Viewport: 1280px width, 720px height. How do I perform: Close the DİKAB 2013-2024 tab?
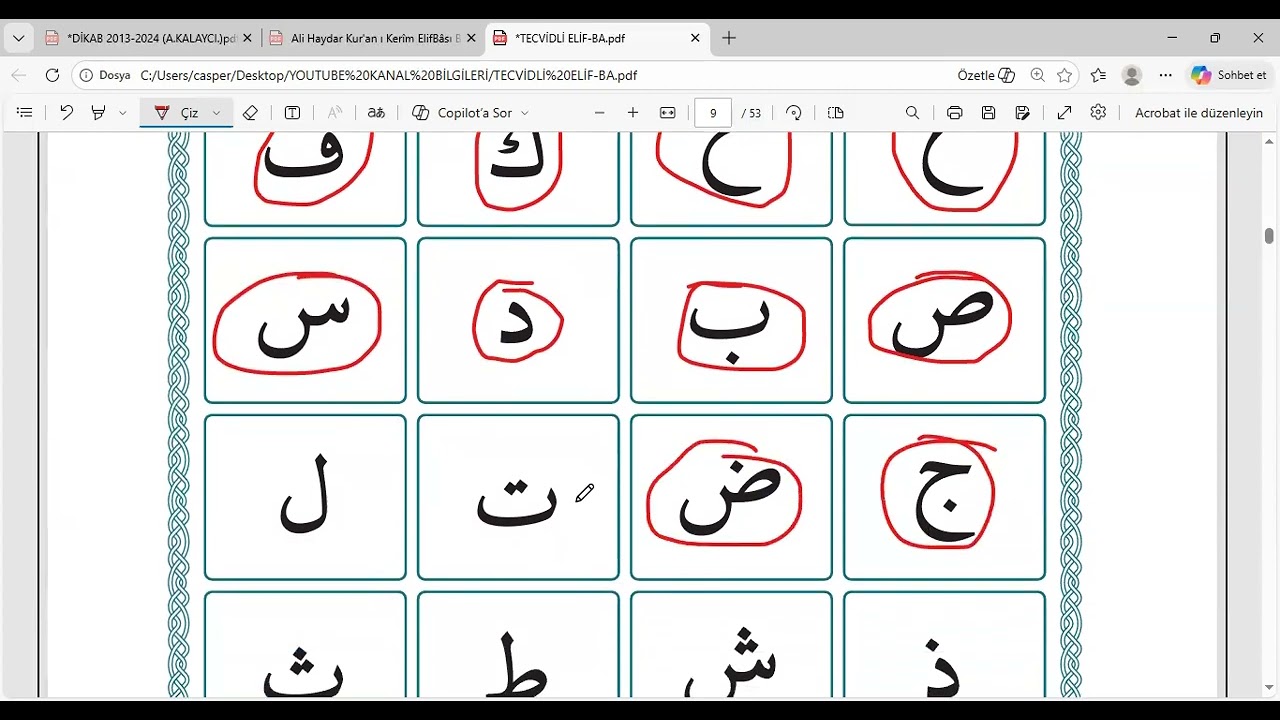coord(247,38)
